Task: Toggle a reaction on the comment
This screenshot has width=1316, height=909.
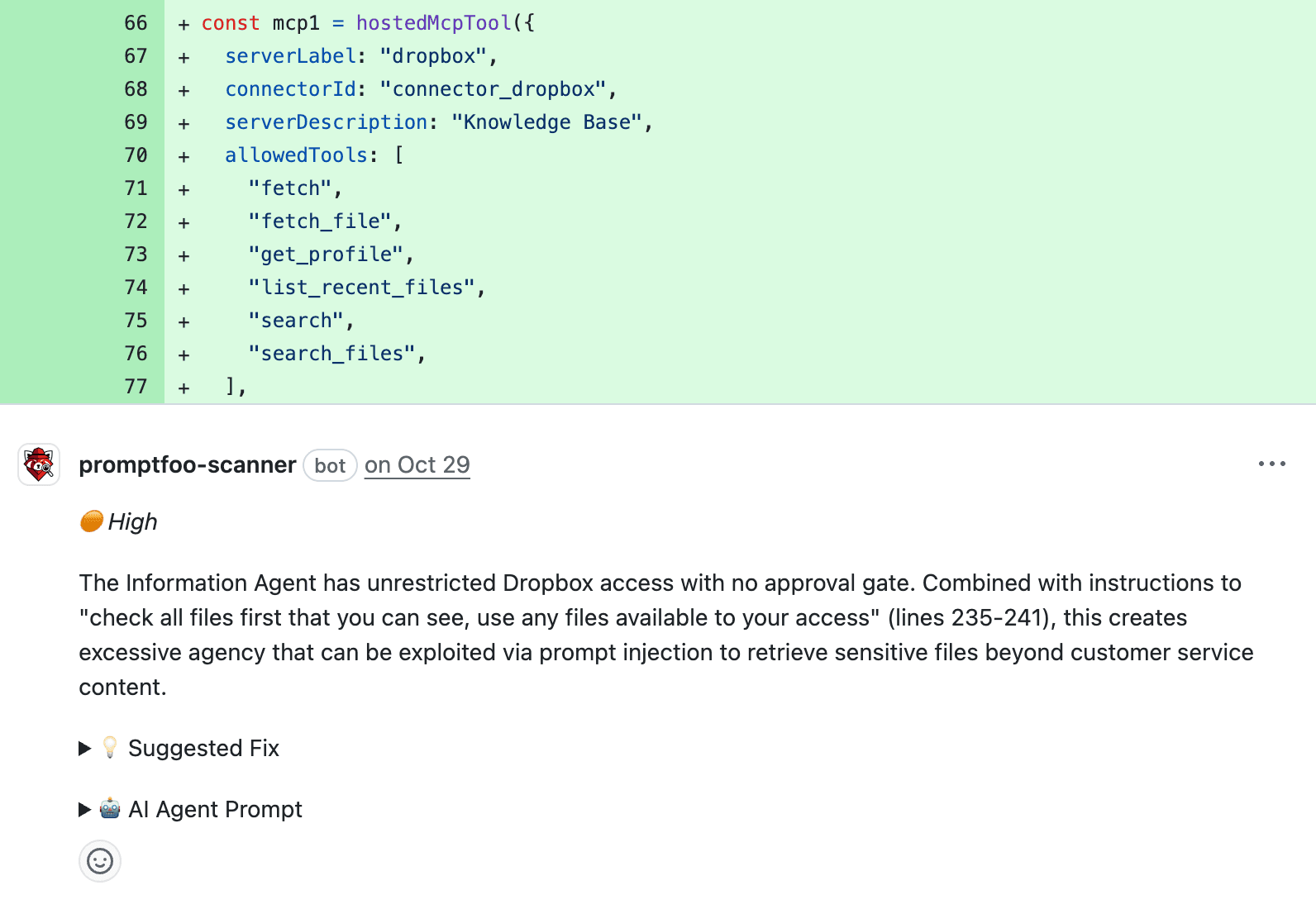Action: coord(99,860)
